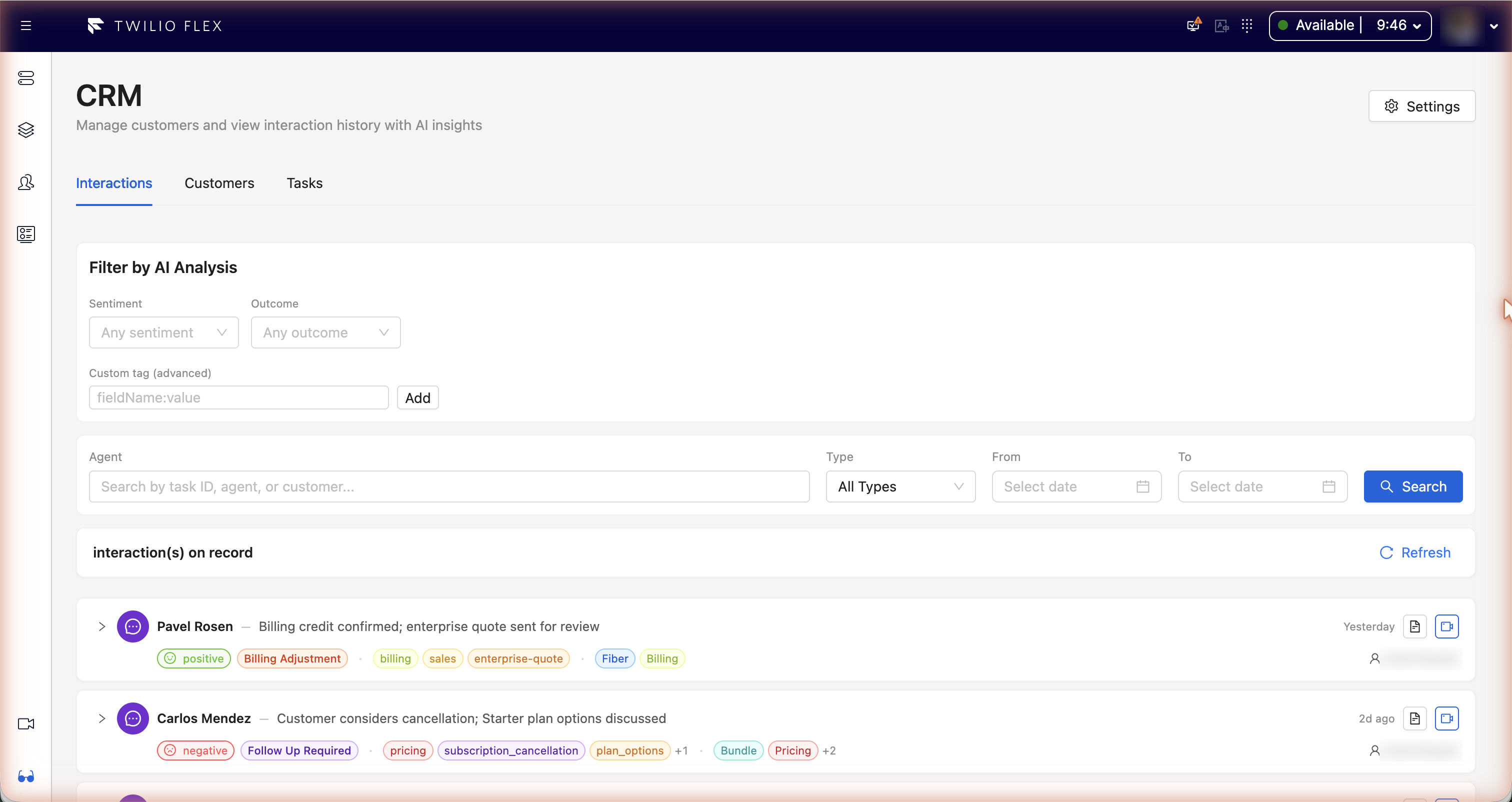Image resolution: width=1512 pixels, height=802 pixels.
Task: Click the Twilio Flex logo
Action: pyautogui.click(x=154, y=26)
